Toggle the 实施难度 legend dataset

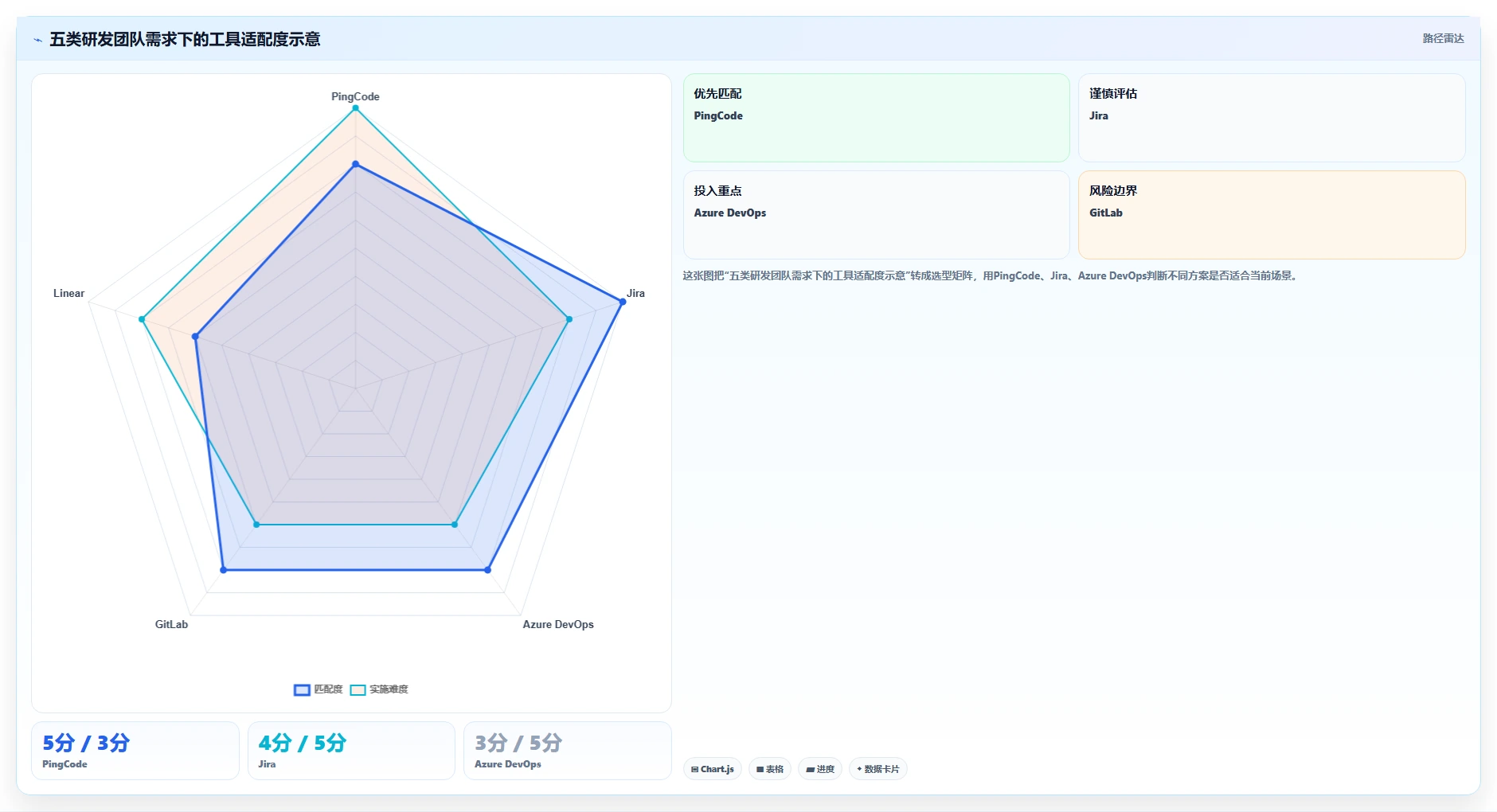click(x=379, y=689)
